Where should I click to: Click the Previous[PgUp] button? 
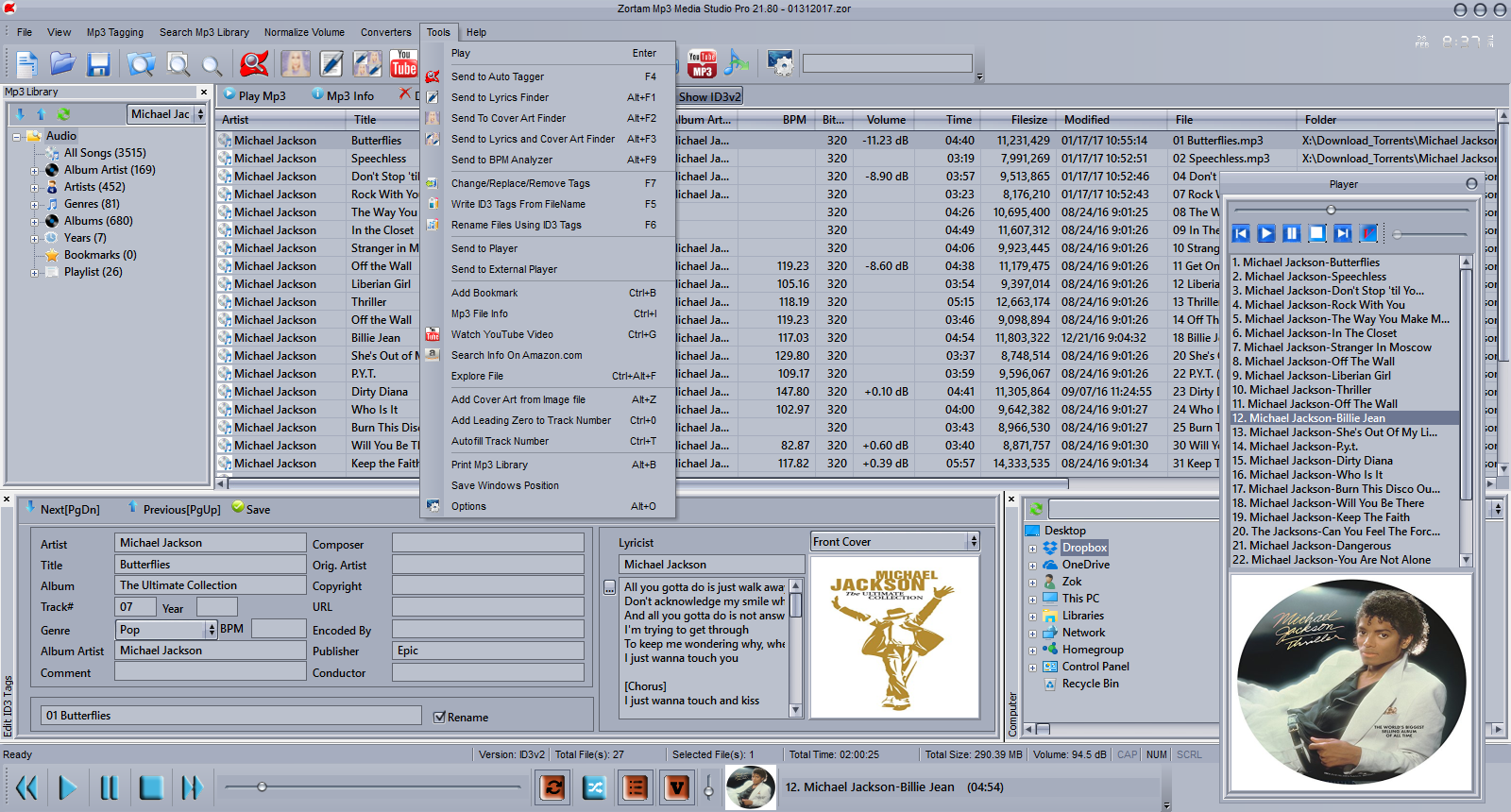(x=174, y=509)
